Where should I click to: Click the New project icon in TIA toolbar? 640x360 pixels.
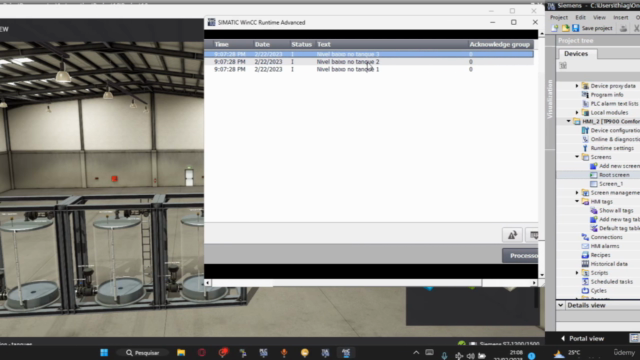(x=555, y=28)
